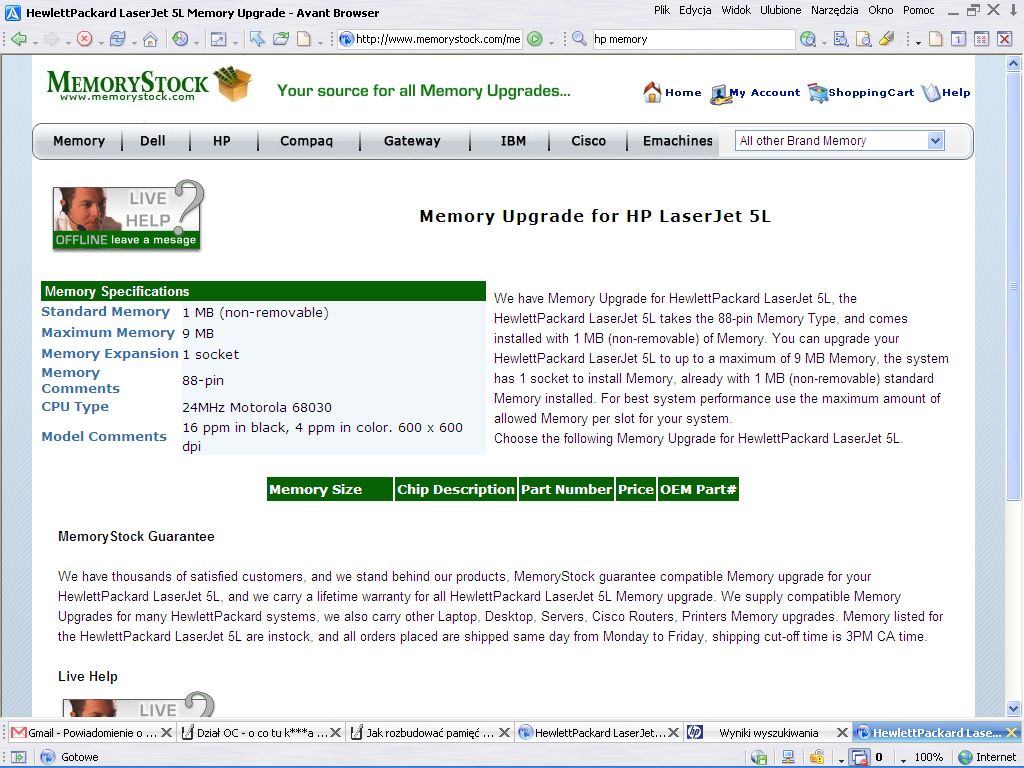Image resolution: width=1024 pixels, height=768 pixels.
Task: Click the close current tab toolbar icon
Action: 1004,39
